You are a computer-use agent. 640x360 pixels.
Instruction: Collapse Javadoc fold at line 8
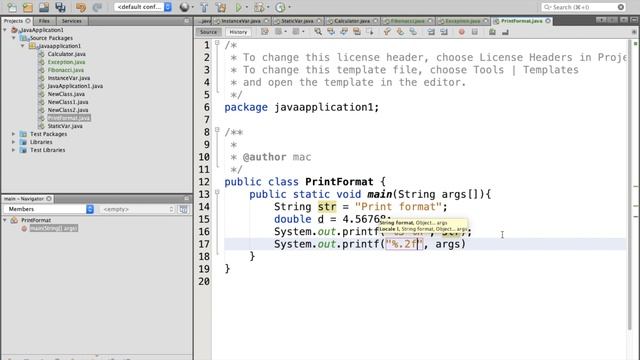tap(217, 129)
